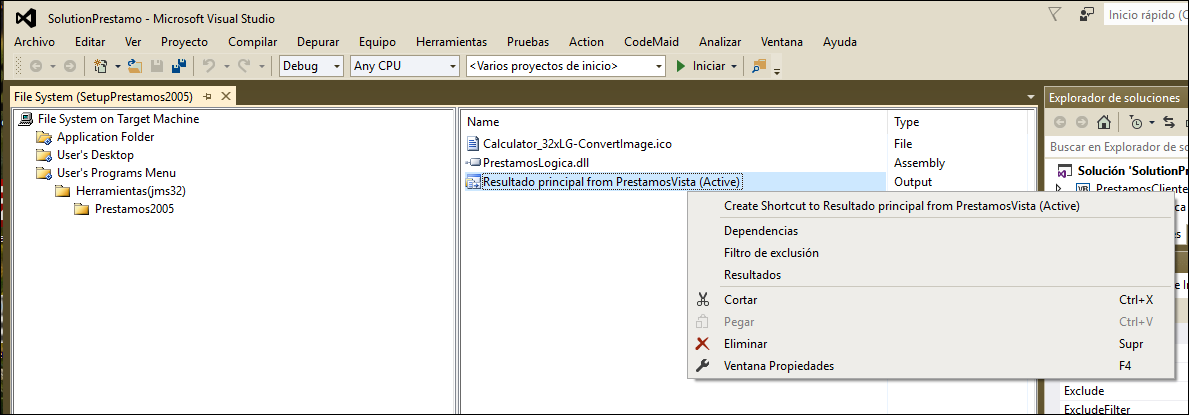1189x415 pixels.
Task: Click the Buscar en Explorador de soluciones field
Action: (1117, 146)
